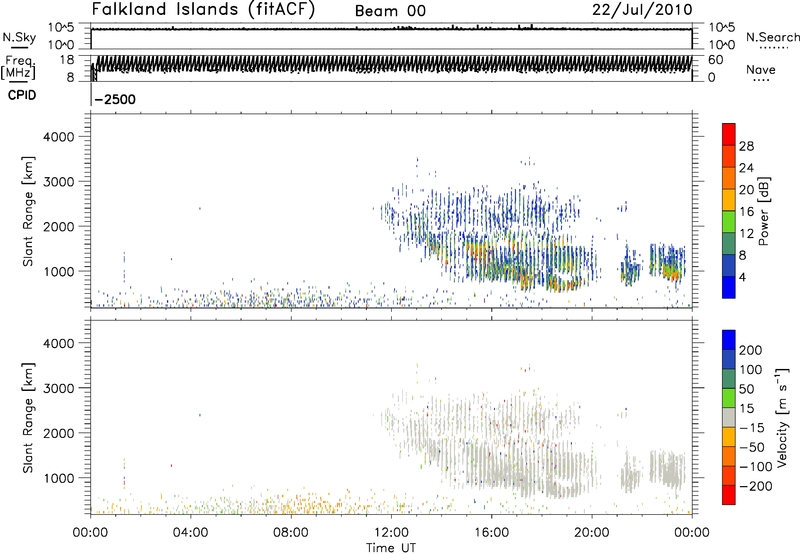
Task: Pick the yellow 16–20 dB Power color segment
Action: [729, 199]
